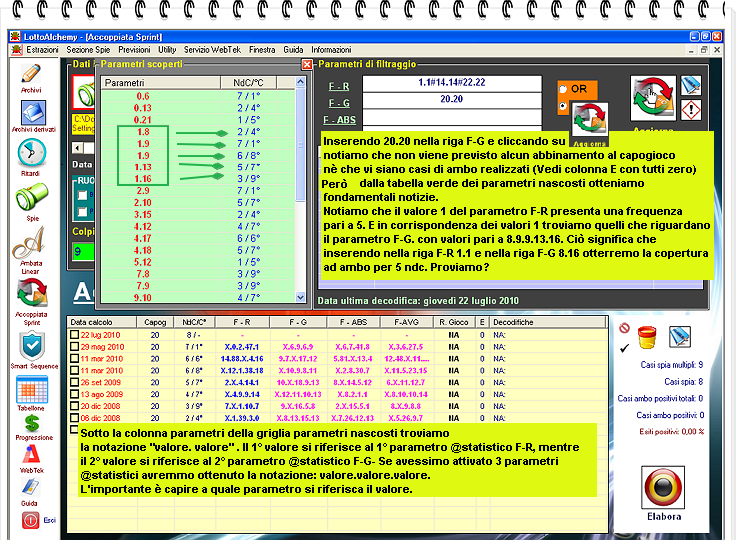This screenshot has width=736, height=540.
Task: Click the Data calcolo column header
Action: click(102, 322)
